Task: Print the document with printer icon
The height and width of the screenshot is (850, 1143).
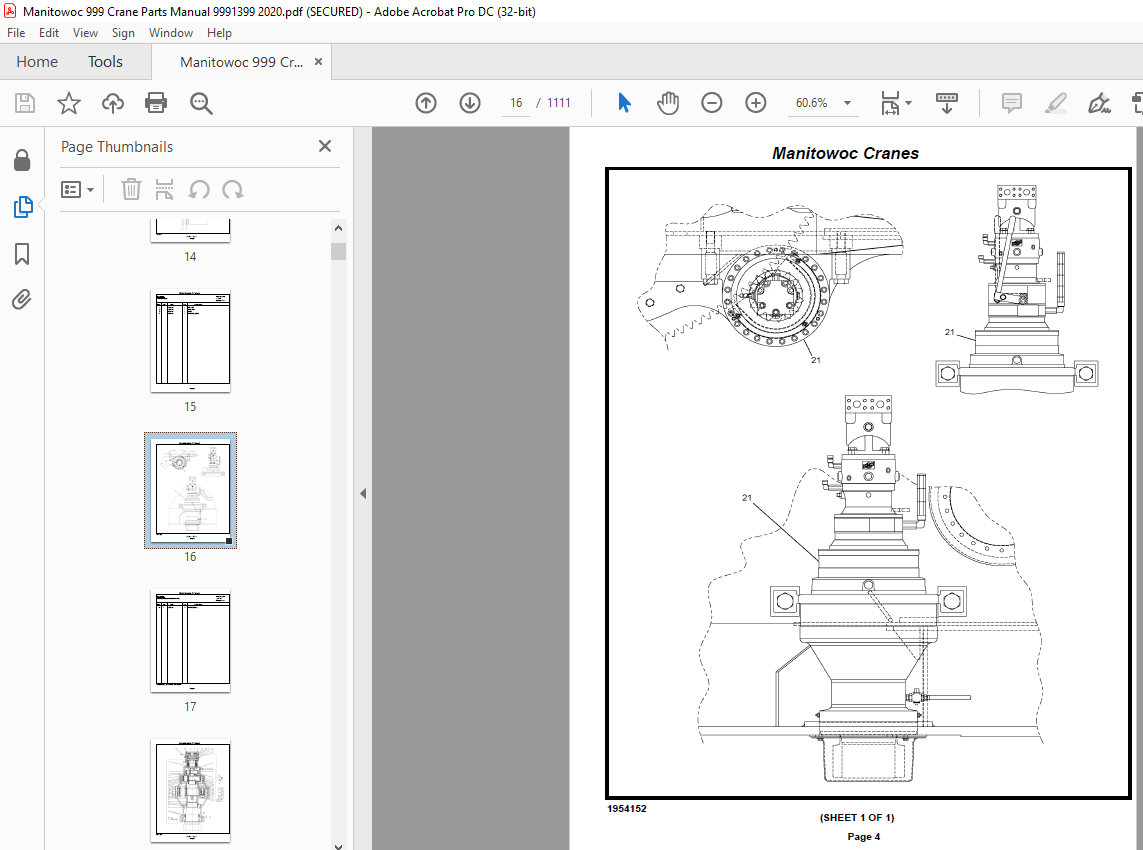Action: (156, 103)
